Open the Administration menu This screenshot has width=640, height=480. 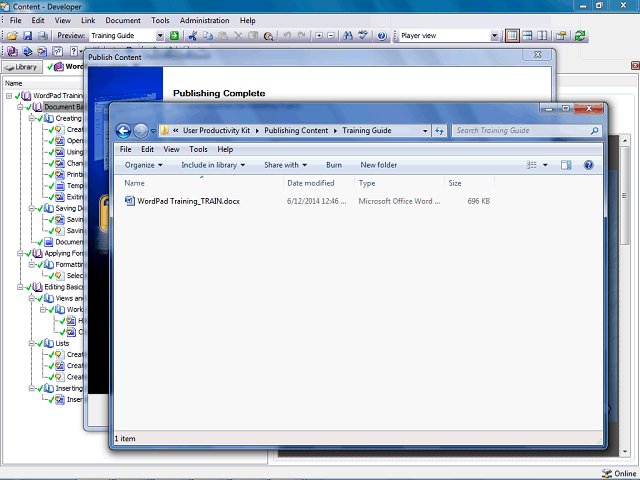tap(204, 20)
